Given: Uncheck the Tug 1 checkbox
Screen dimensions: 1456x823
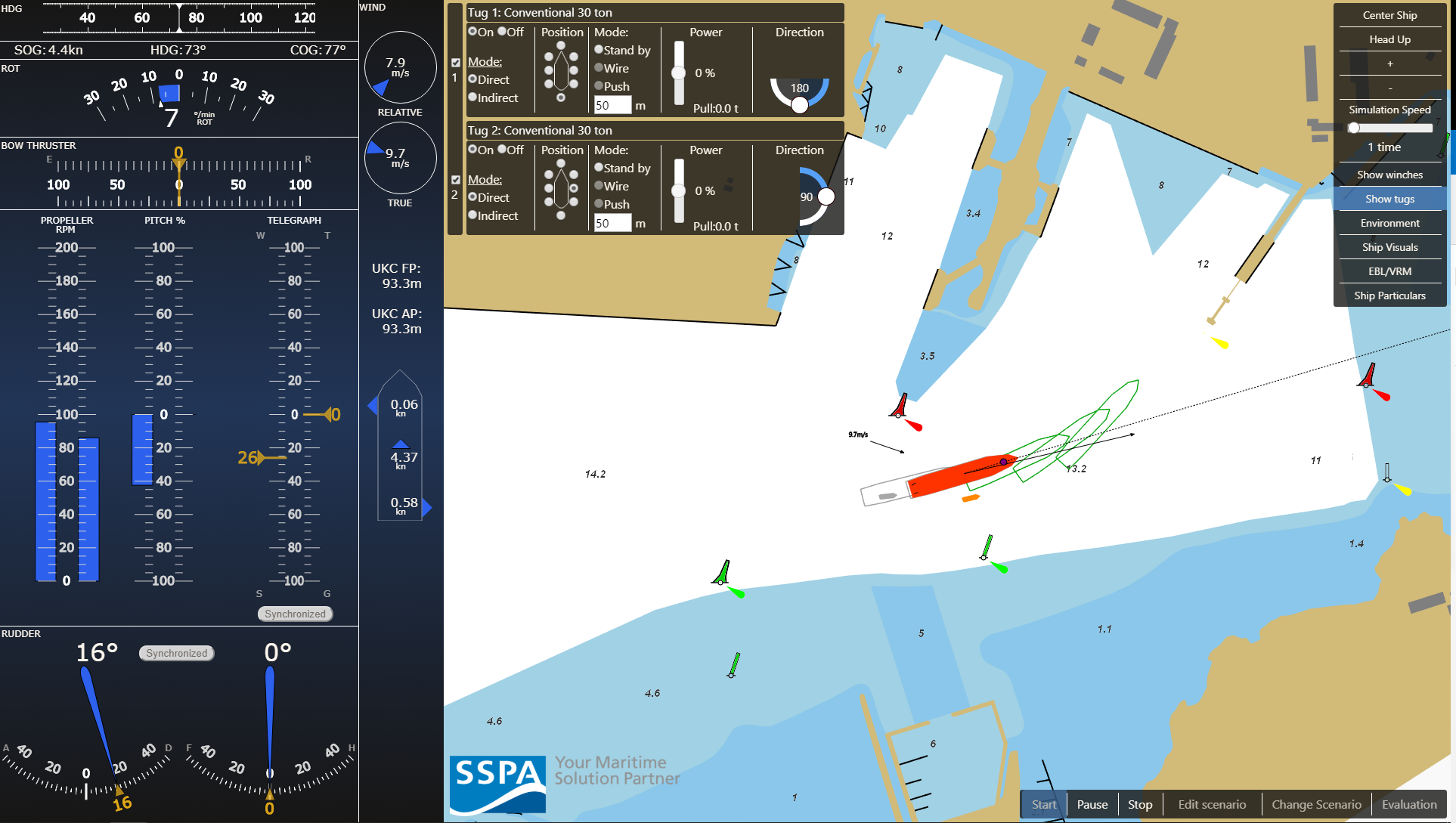Looking at the screenshot, I should (x=456, y=63).
